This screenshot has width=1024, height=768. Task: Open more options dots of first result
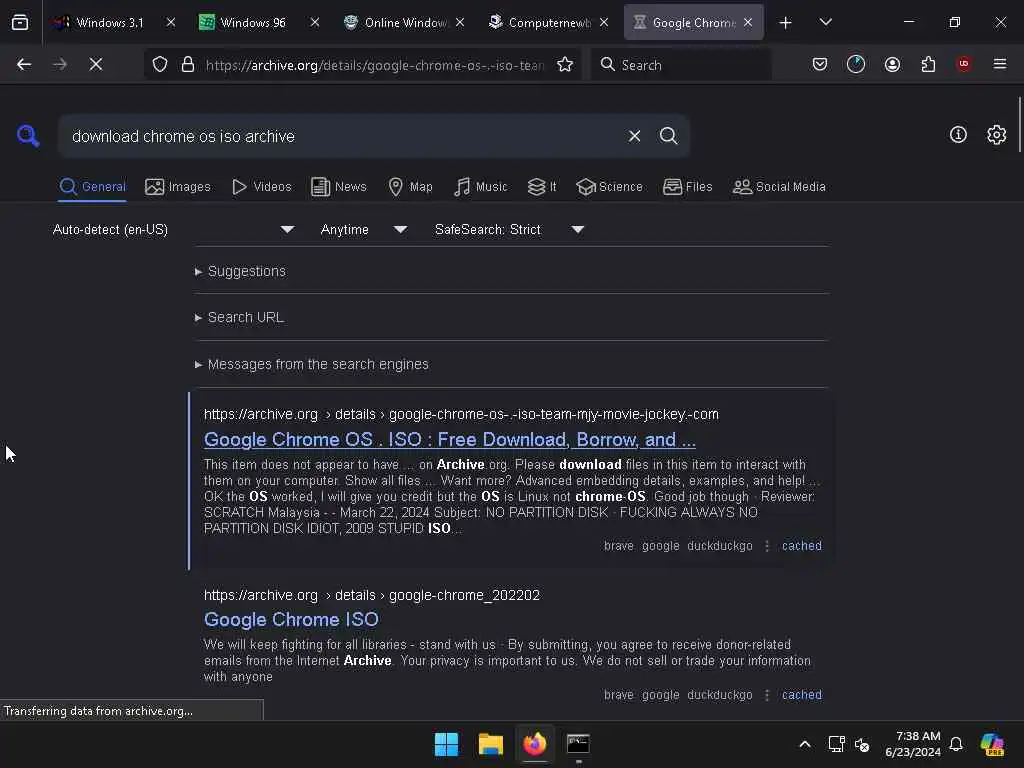[x=767, y=546]
